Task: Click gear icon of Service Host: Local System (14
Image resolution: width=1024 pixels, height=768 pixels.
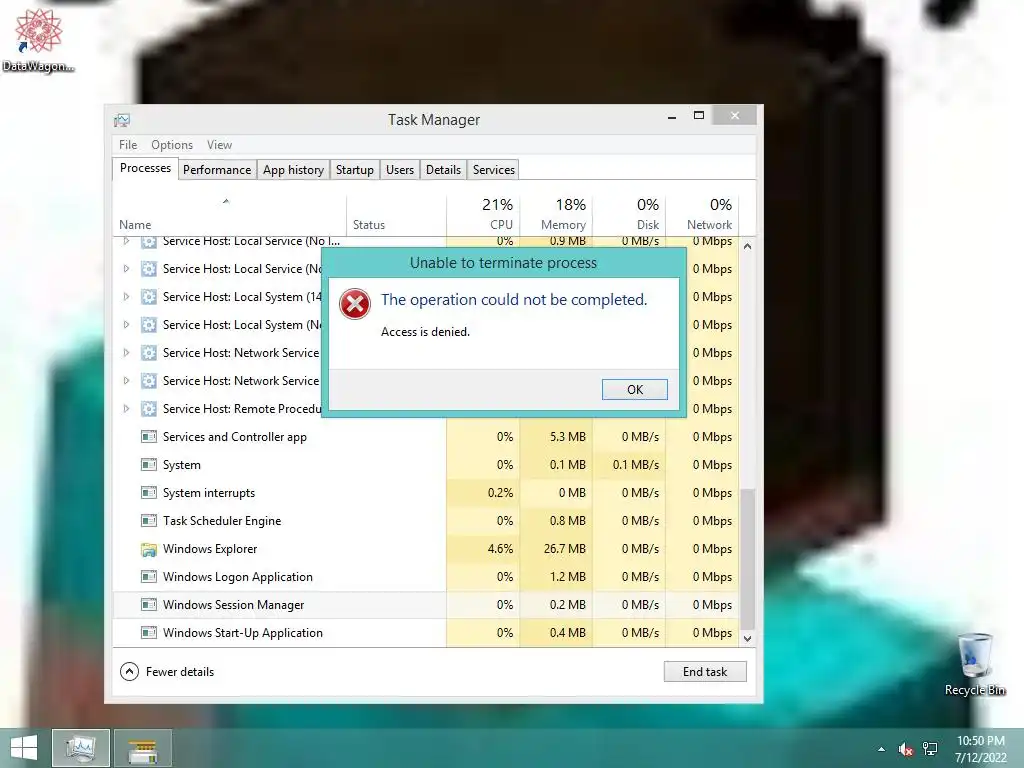Action: pyautogui.click(x=149, y=296)
